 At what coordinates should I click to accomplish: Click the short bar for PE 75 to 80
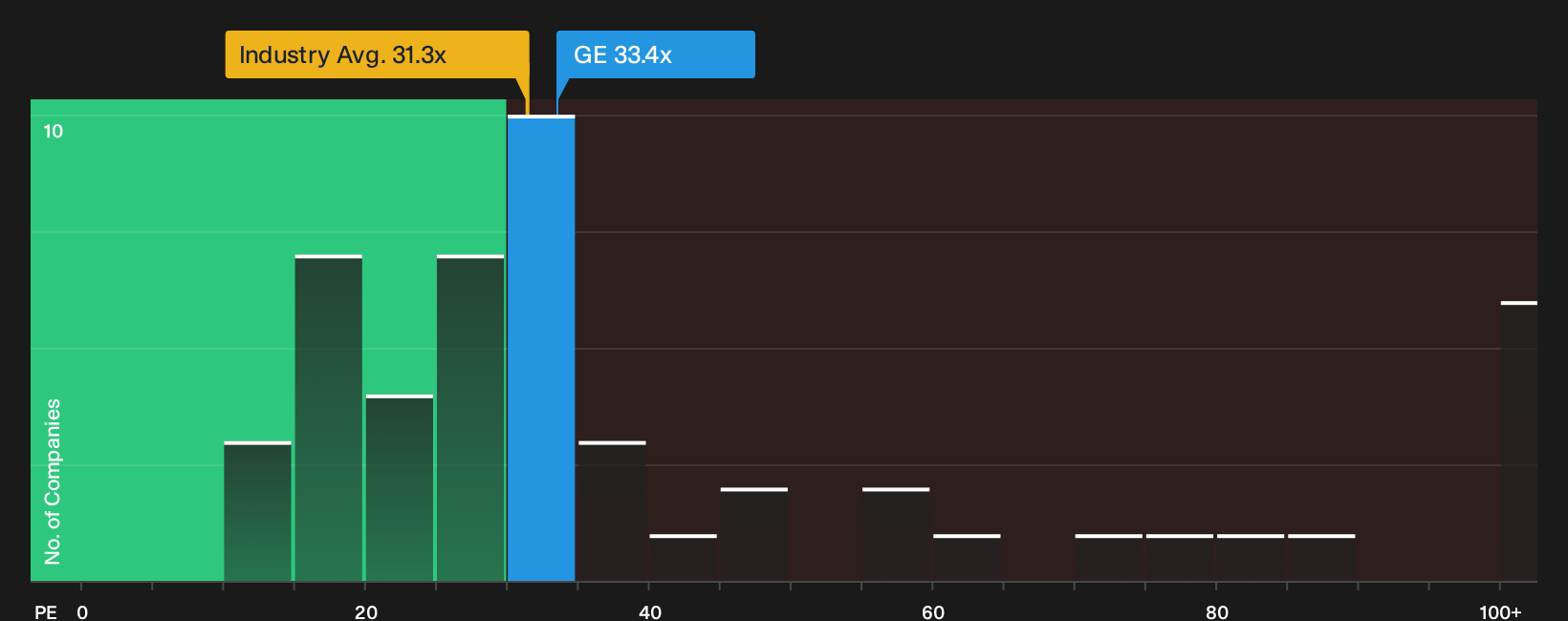point(1180,558)
